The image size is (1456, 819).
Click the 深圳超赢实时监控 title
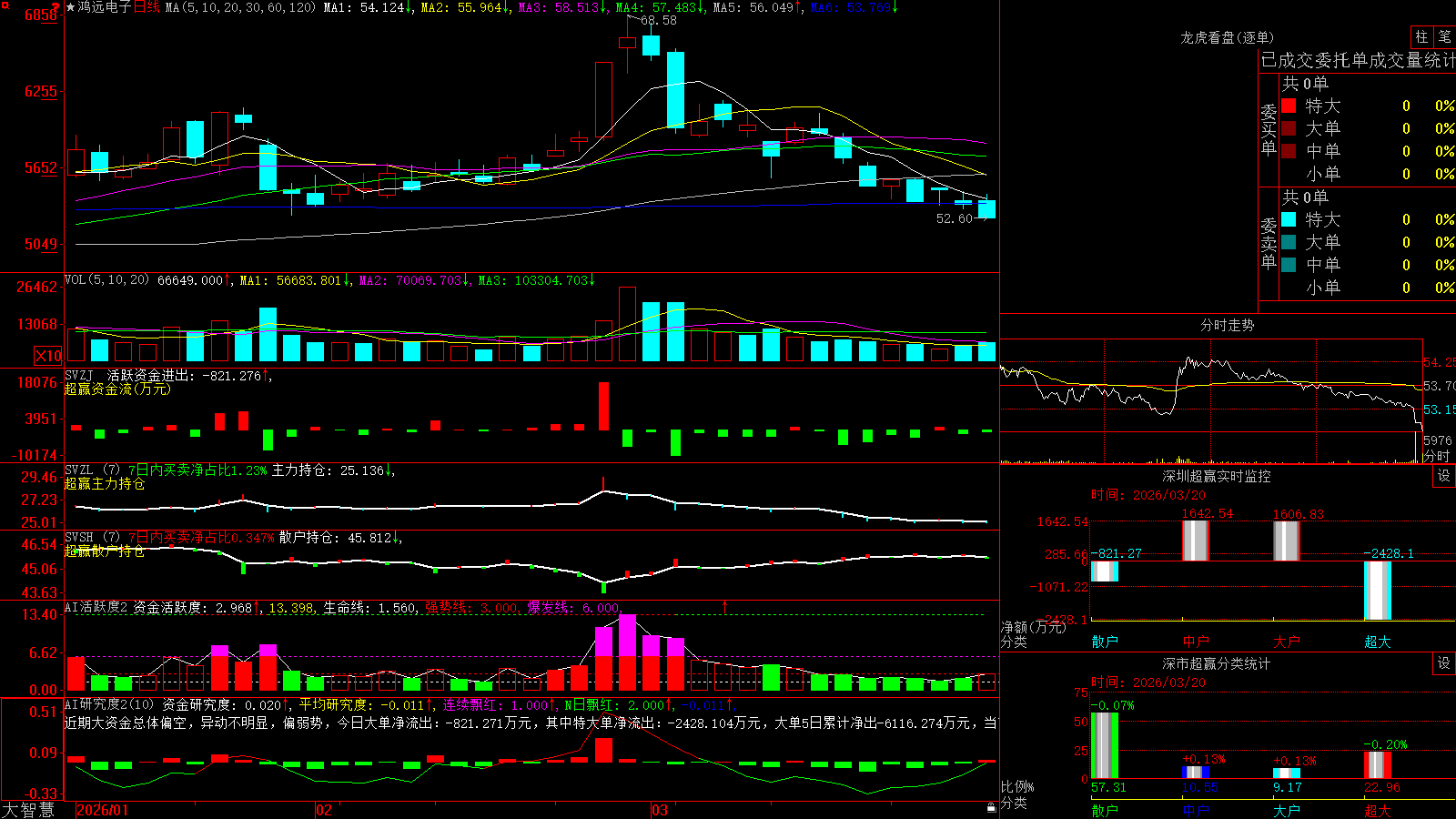(x=1217, y=476)
